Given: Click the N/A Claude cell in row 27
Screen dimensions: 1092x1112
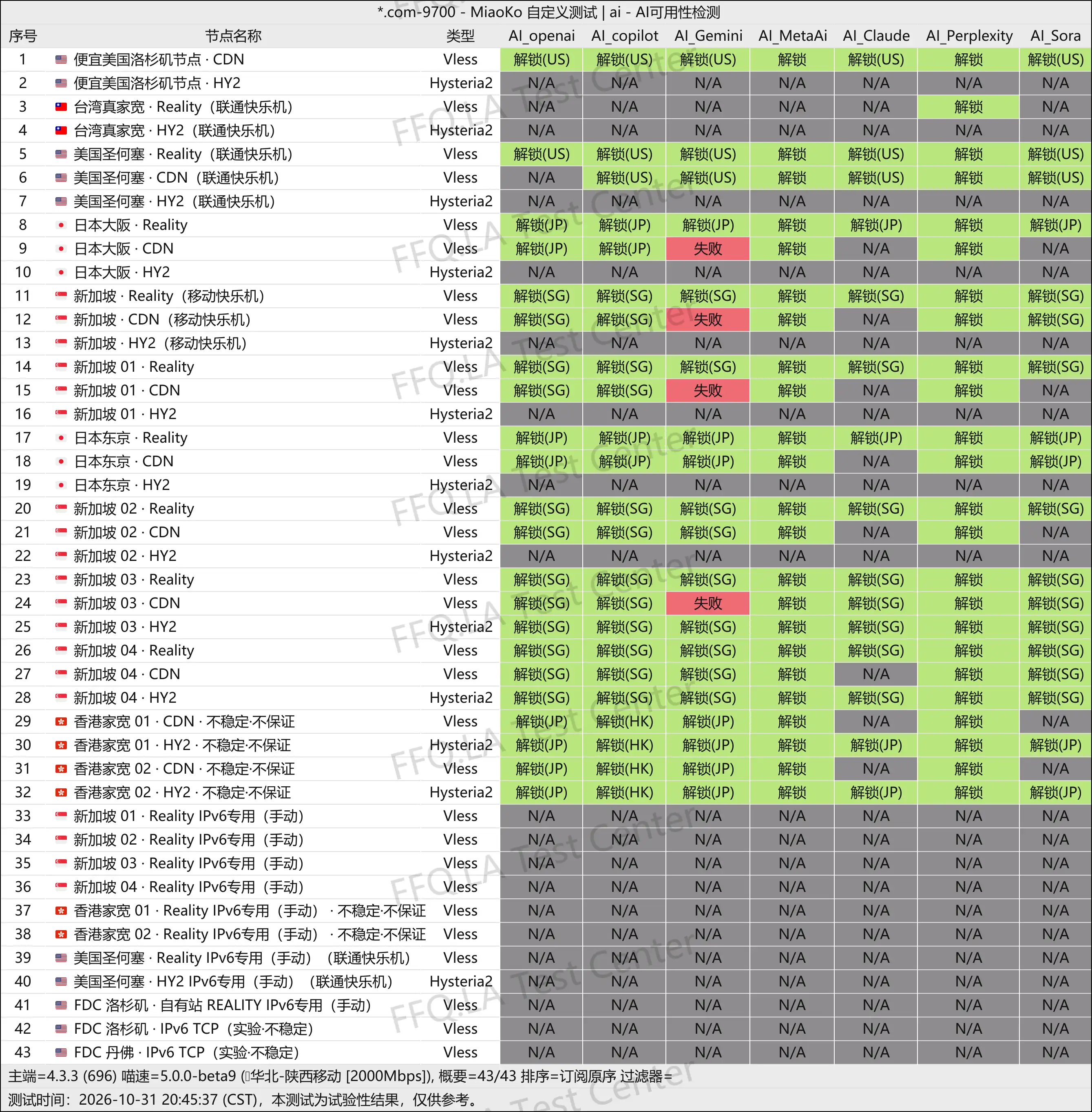Looking at the screenshot, I should [x=876, y=674].
